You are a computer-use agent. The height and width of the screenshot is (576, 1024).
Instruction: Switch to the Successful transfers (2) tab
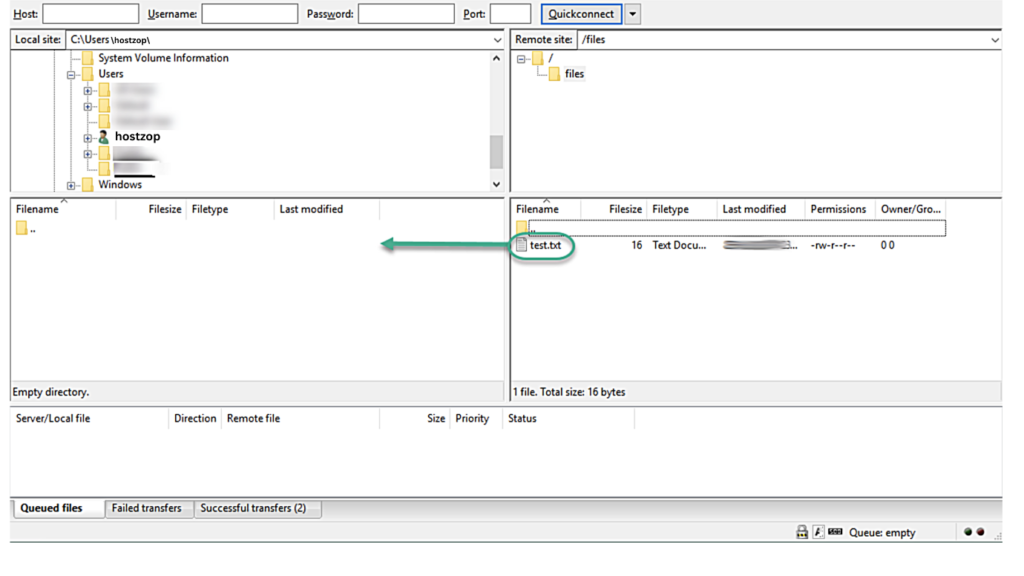253,508
